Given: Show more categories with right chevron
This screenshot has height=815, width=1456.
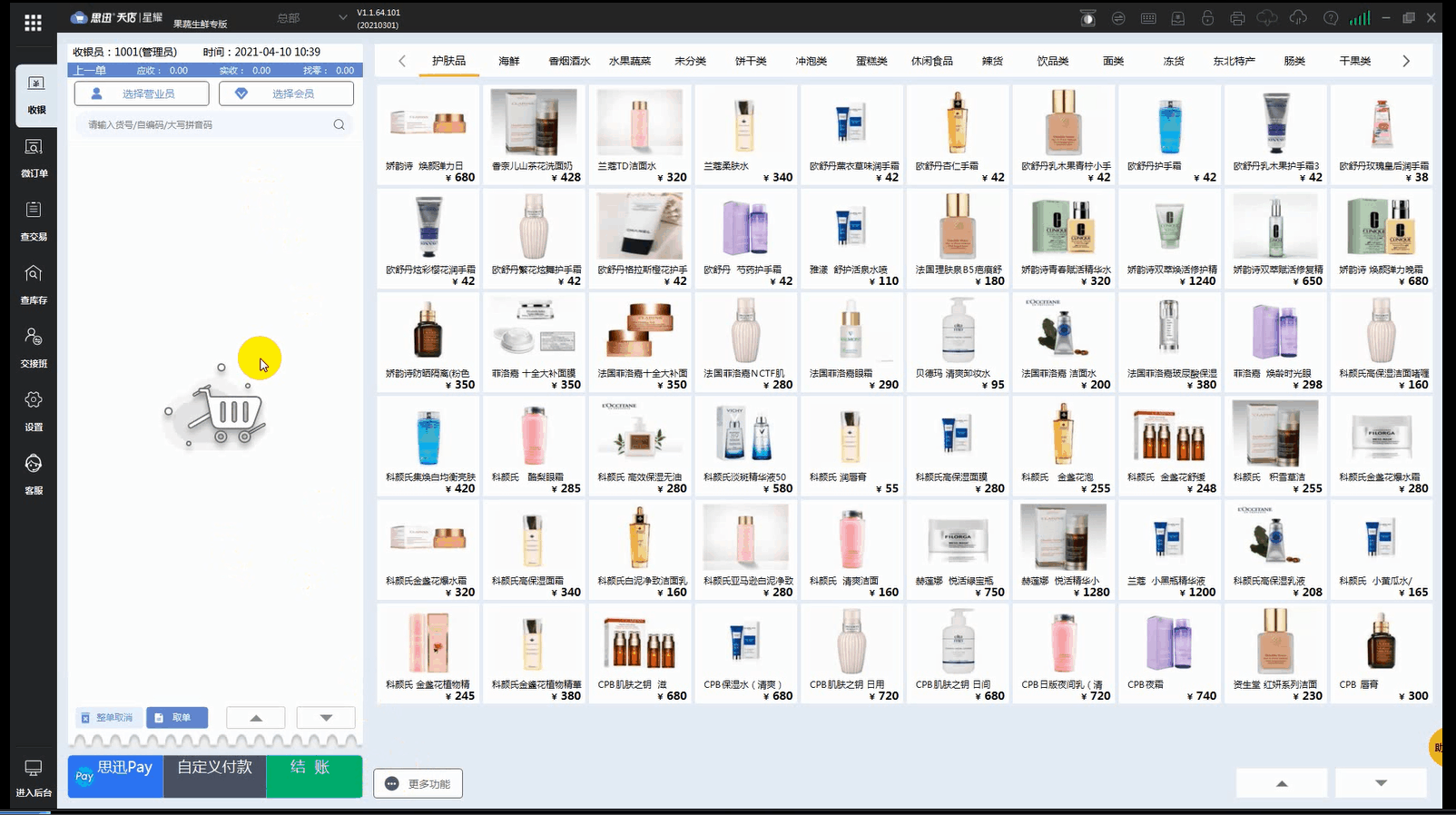Looking at the screenshot, I should pos(1406,61).
